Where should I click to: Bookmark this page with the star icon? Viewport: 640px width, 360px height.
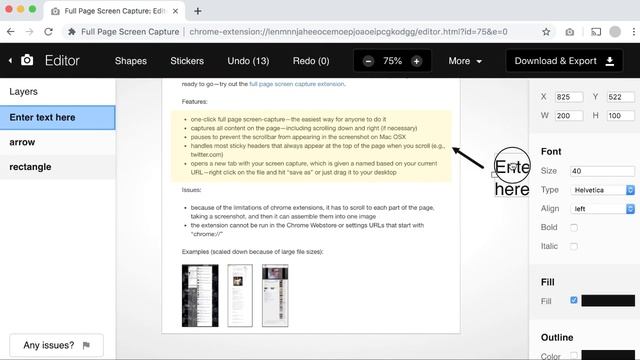click(546, 32)
